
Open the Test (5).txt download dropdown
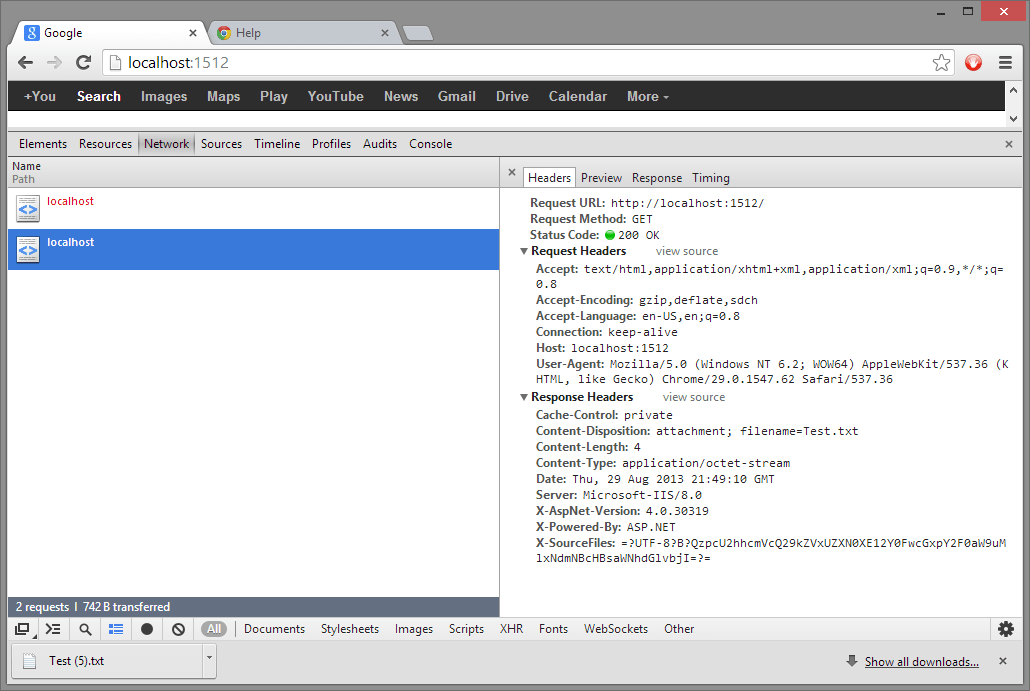pyautogui.click(x=208, y=661)
